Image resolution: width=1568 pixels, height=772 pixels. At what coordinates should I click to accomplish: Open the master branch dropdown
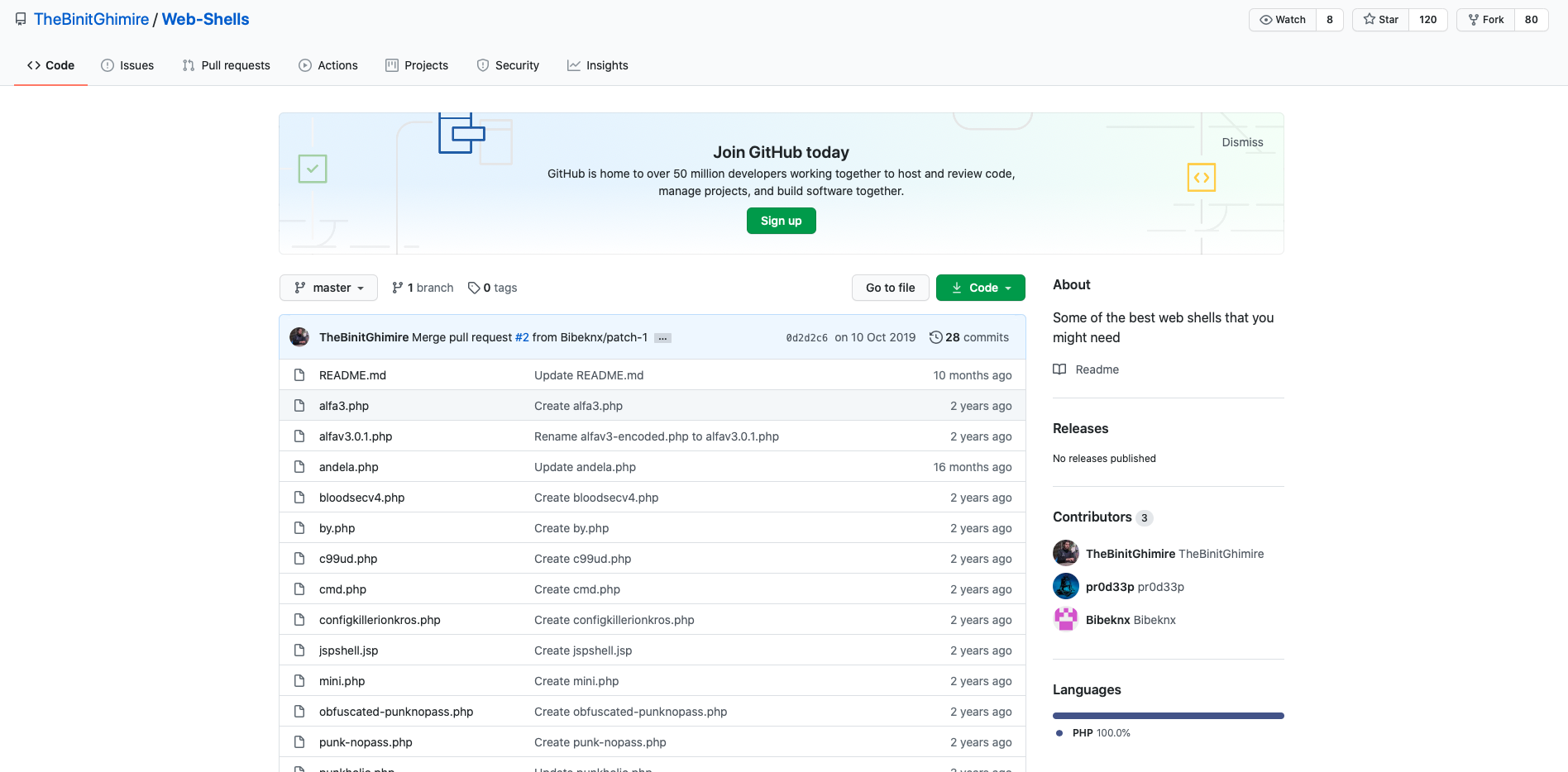[x=328, y=288]
